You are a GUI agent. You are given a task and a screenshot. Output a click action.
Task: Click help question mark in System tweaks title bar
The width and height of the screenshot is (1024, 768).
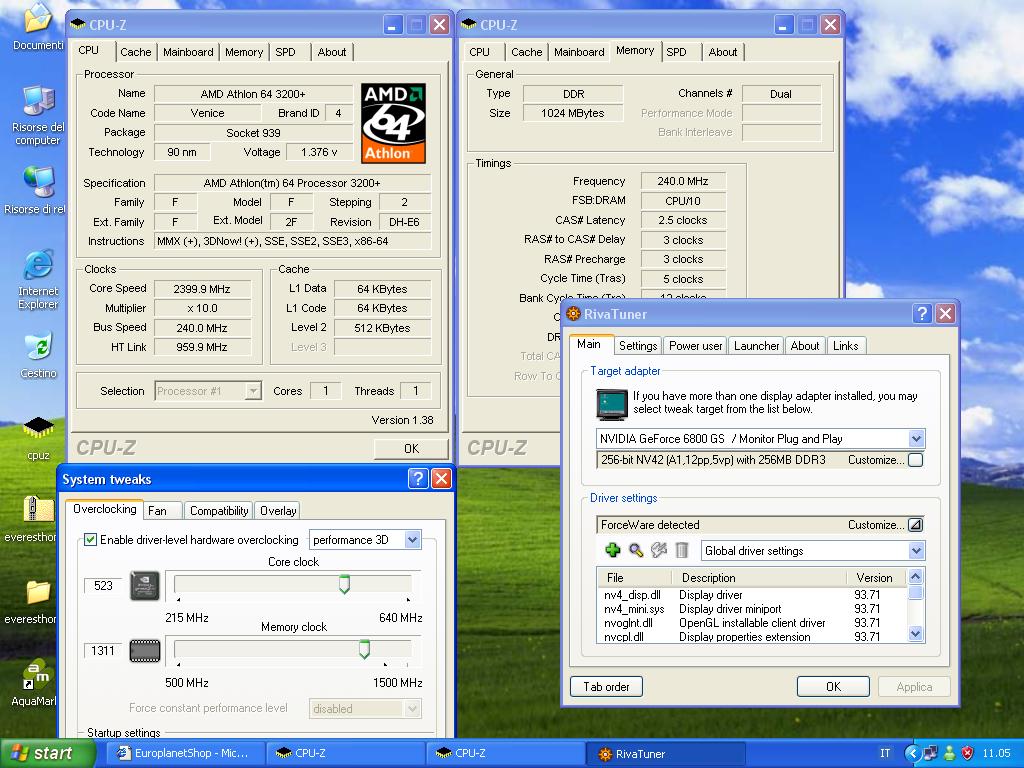(x=418, y=479)
